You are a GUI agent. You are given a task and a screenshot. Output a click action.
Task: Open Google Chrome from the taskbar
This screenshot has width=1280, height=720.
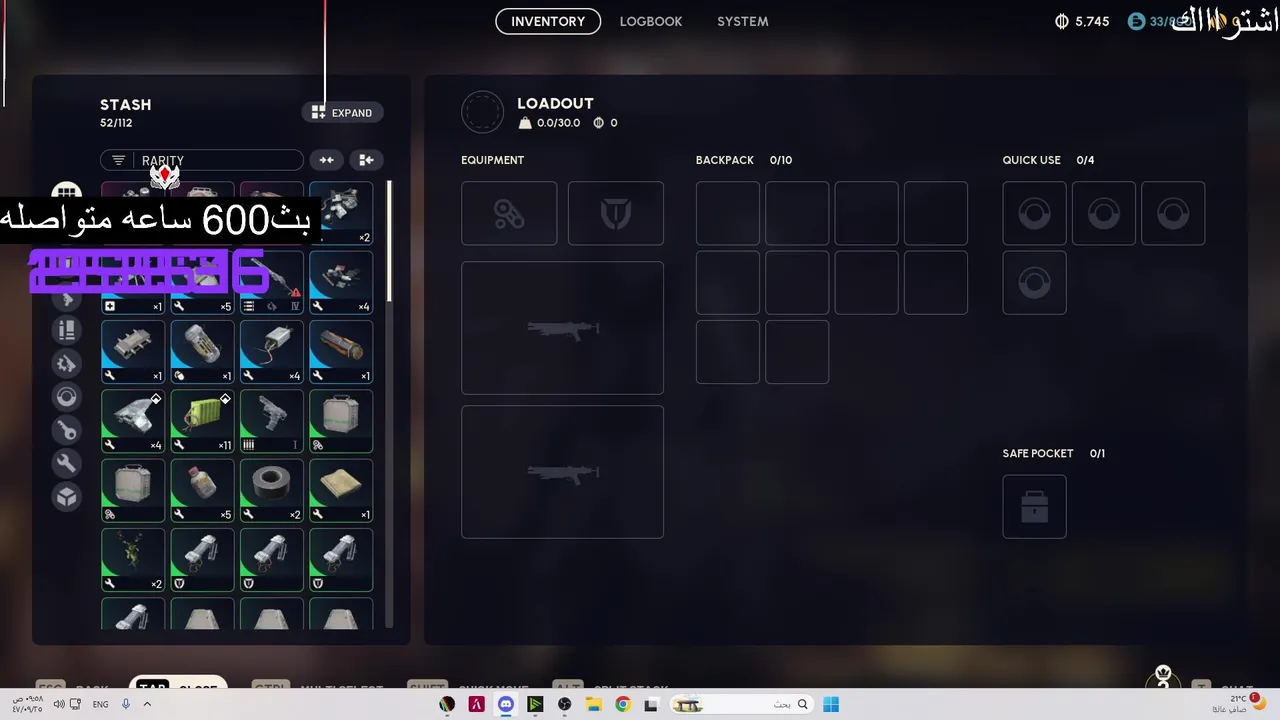[x=623, y=705]
